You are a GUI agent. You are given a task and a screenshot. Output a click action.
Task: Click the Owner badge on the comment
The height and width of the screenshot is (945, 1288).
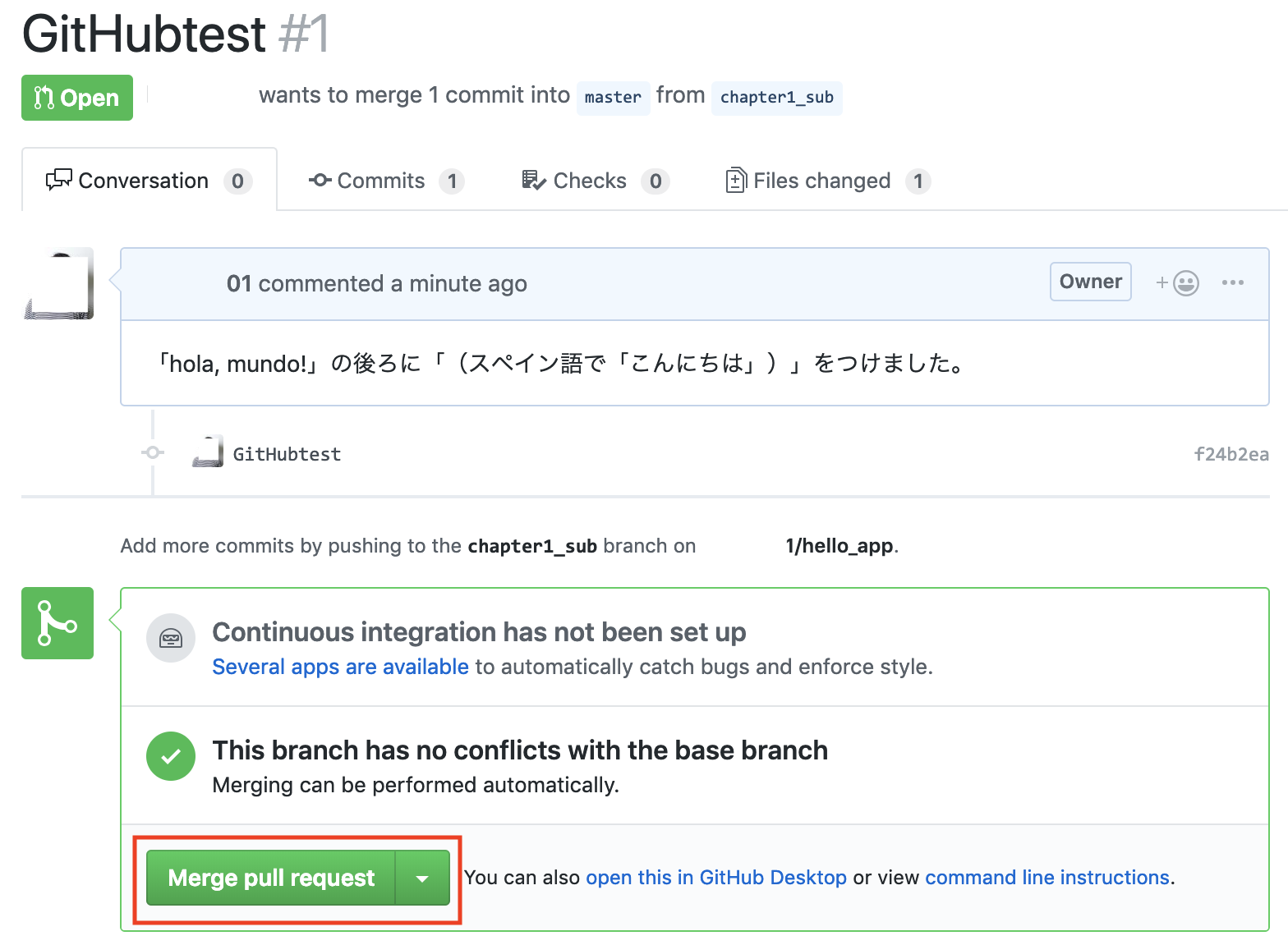point(1090,282)
